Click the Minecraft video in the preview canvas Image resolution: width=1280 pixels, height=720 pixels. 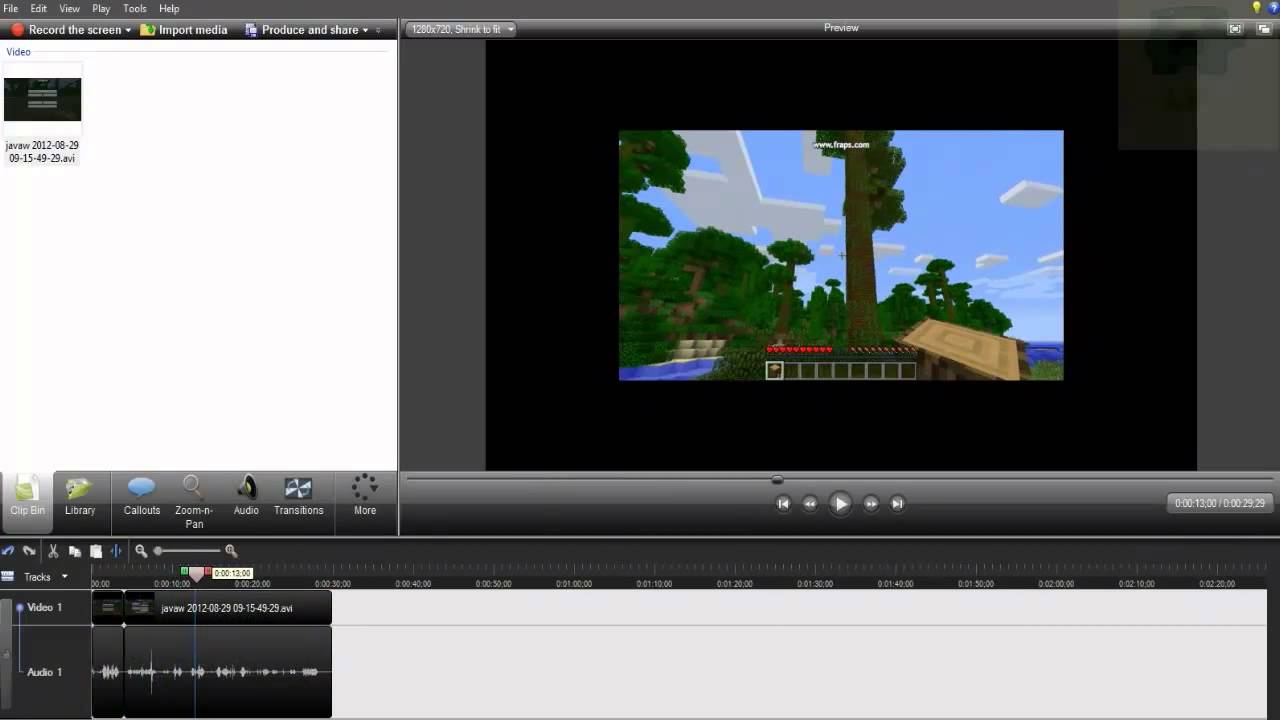click(x=841, y=255)
